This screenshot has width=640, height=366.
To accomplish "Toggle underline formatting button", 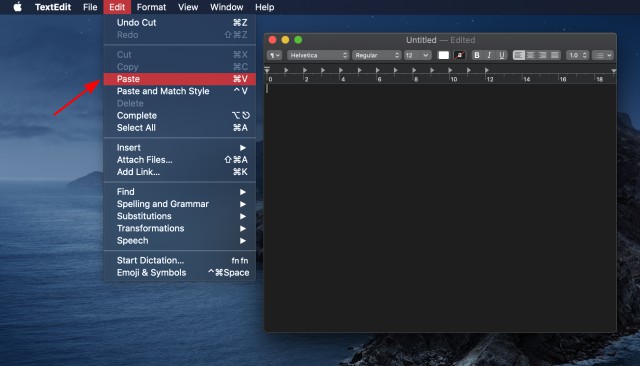I will [502, 55].
